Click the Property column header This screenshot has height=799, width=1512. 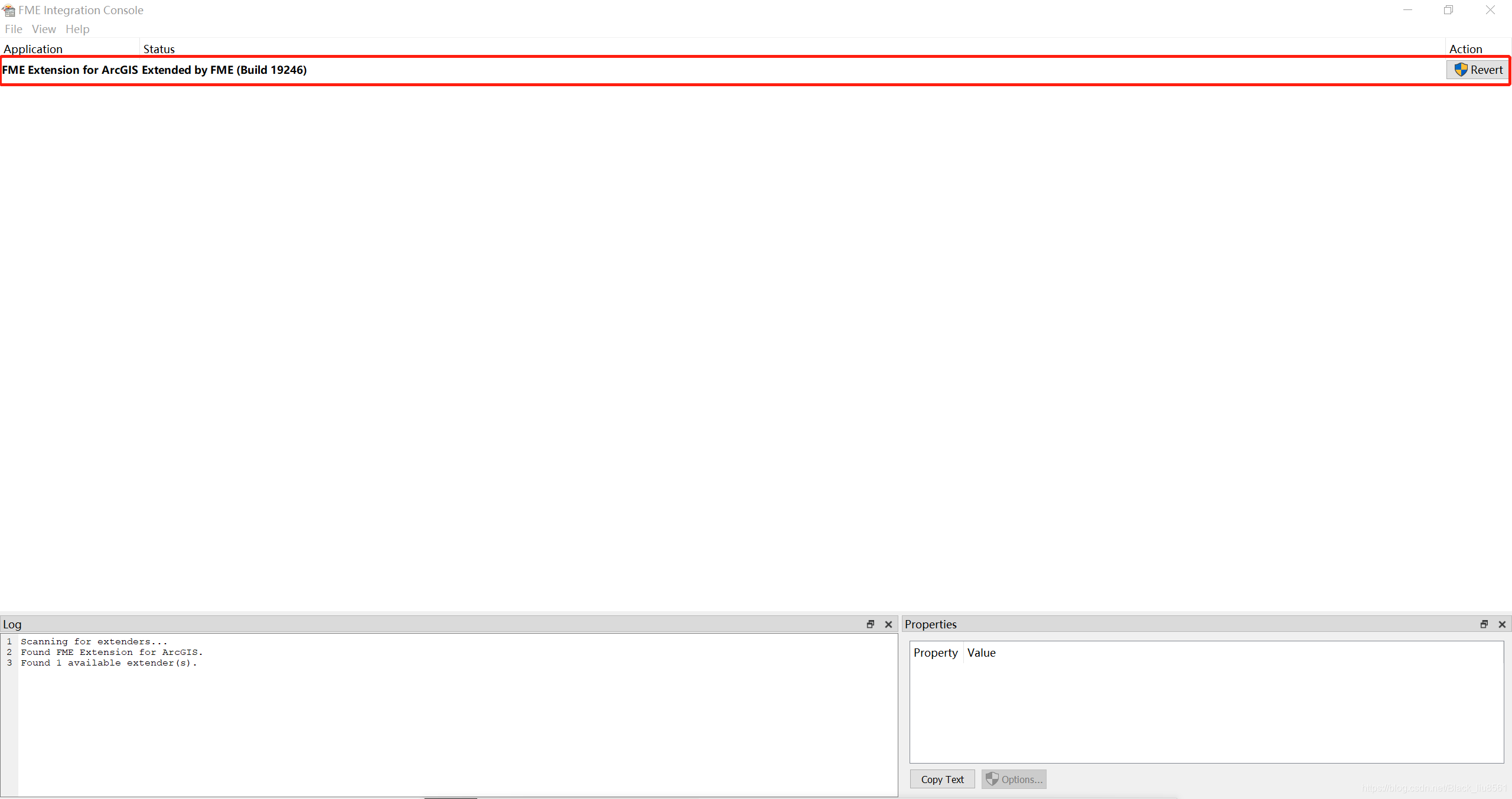tap(936, 653)
